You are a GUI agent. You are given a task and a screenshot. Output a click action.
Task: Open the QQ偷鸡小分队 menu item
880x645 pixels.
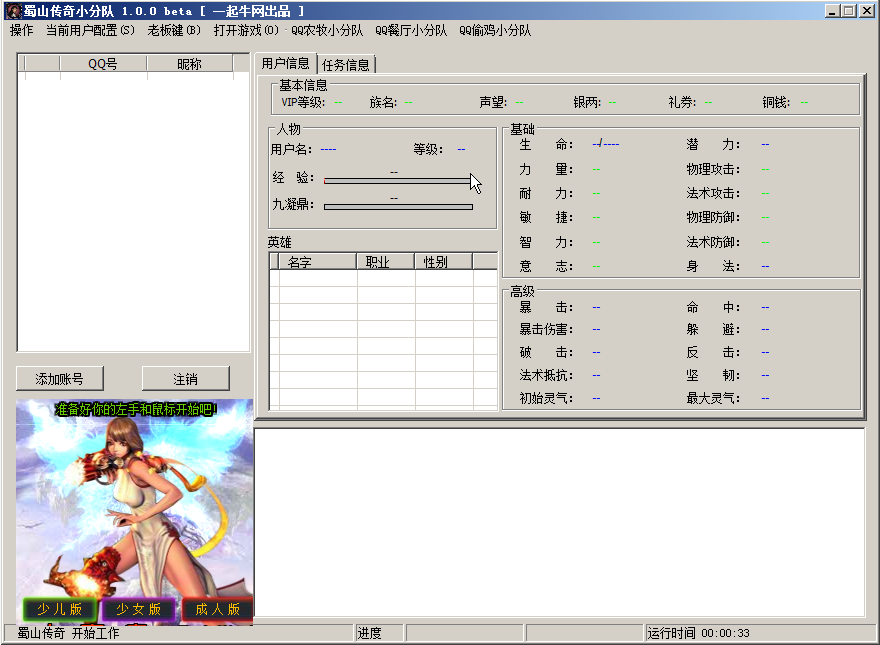tap(495, 30)
